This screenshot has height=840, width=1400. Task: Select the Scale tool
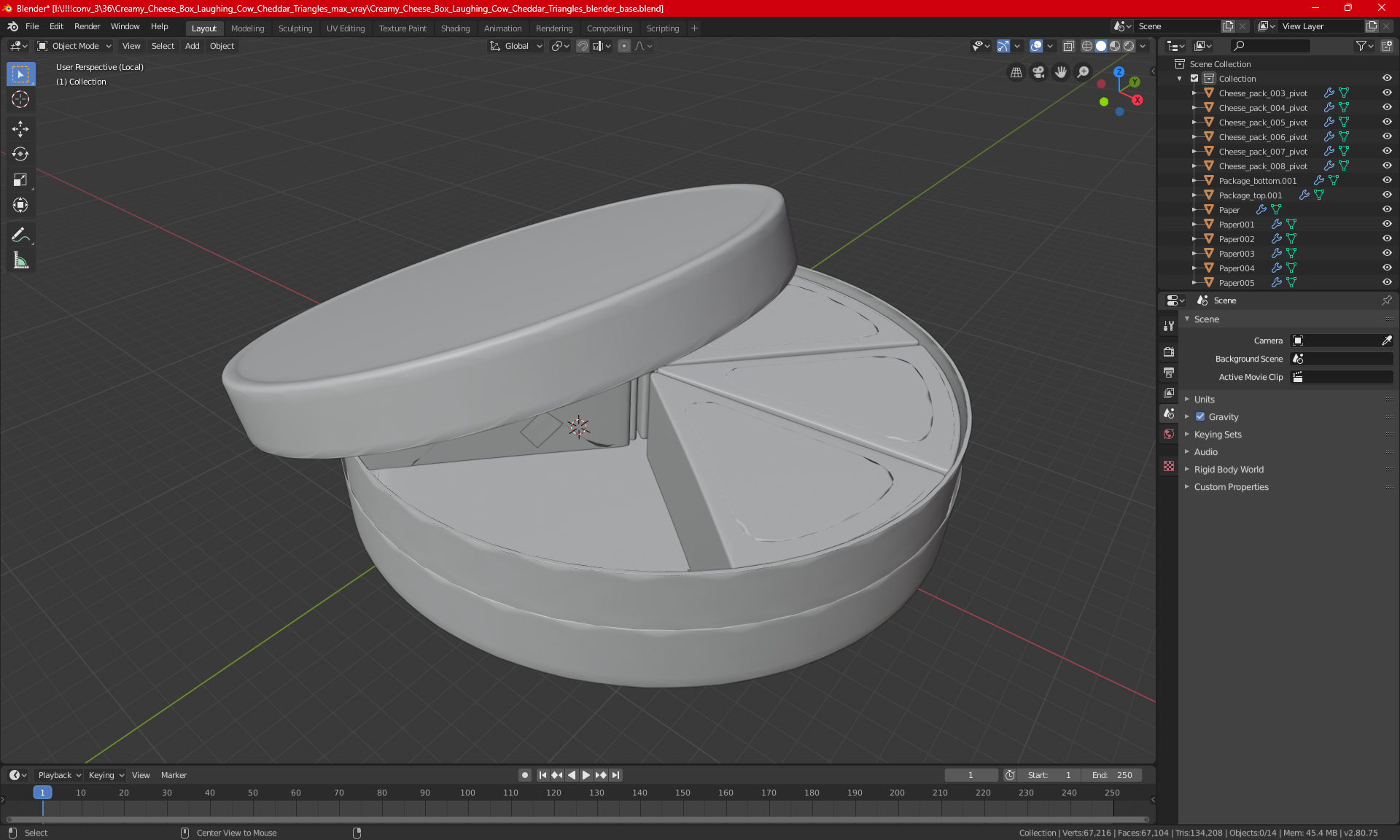pos(20,179)
